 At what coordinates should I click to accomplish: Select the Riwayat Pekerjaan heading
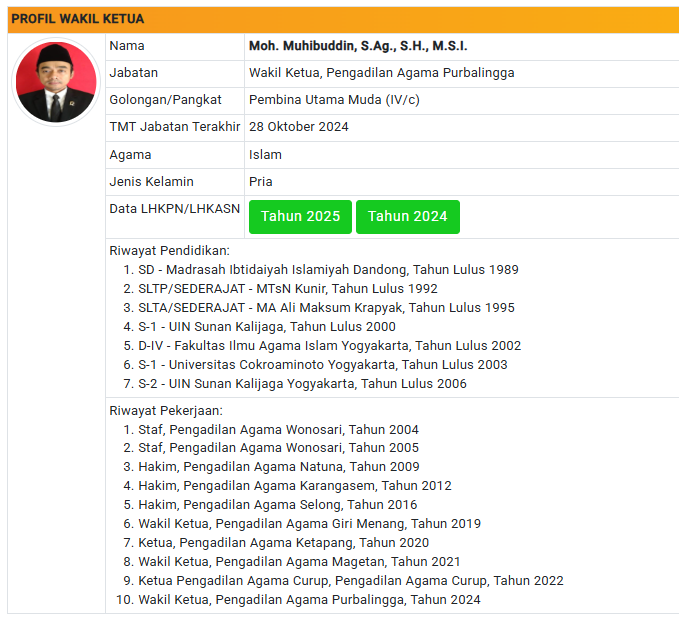tap(166, 410)
